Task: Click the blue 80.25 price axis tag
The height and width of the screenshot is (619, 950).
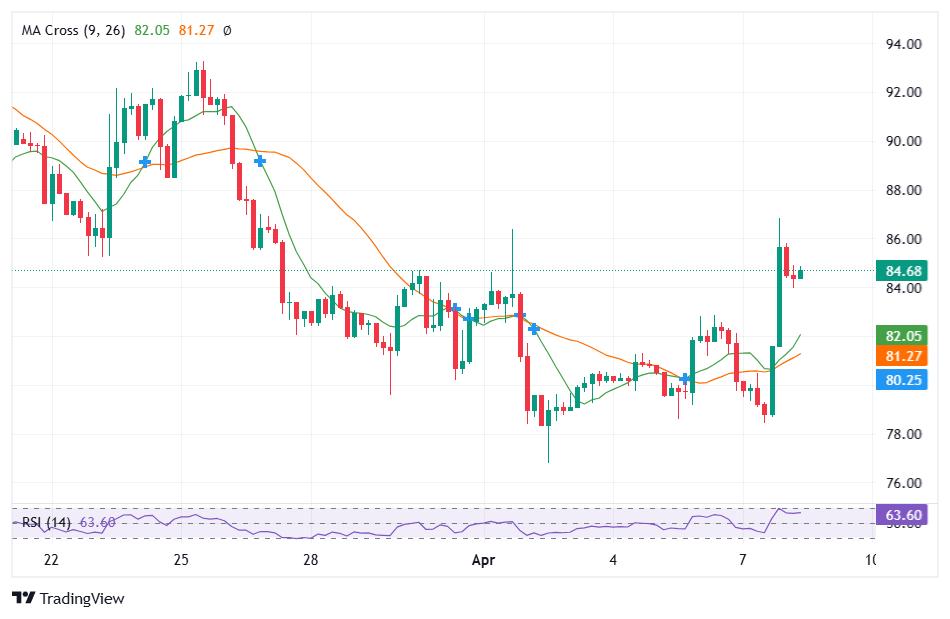Action: (900, 379)
